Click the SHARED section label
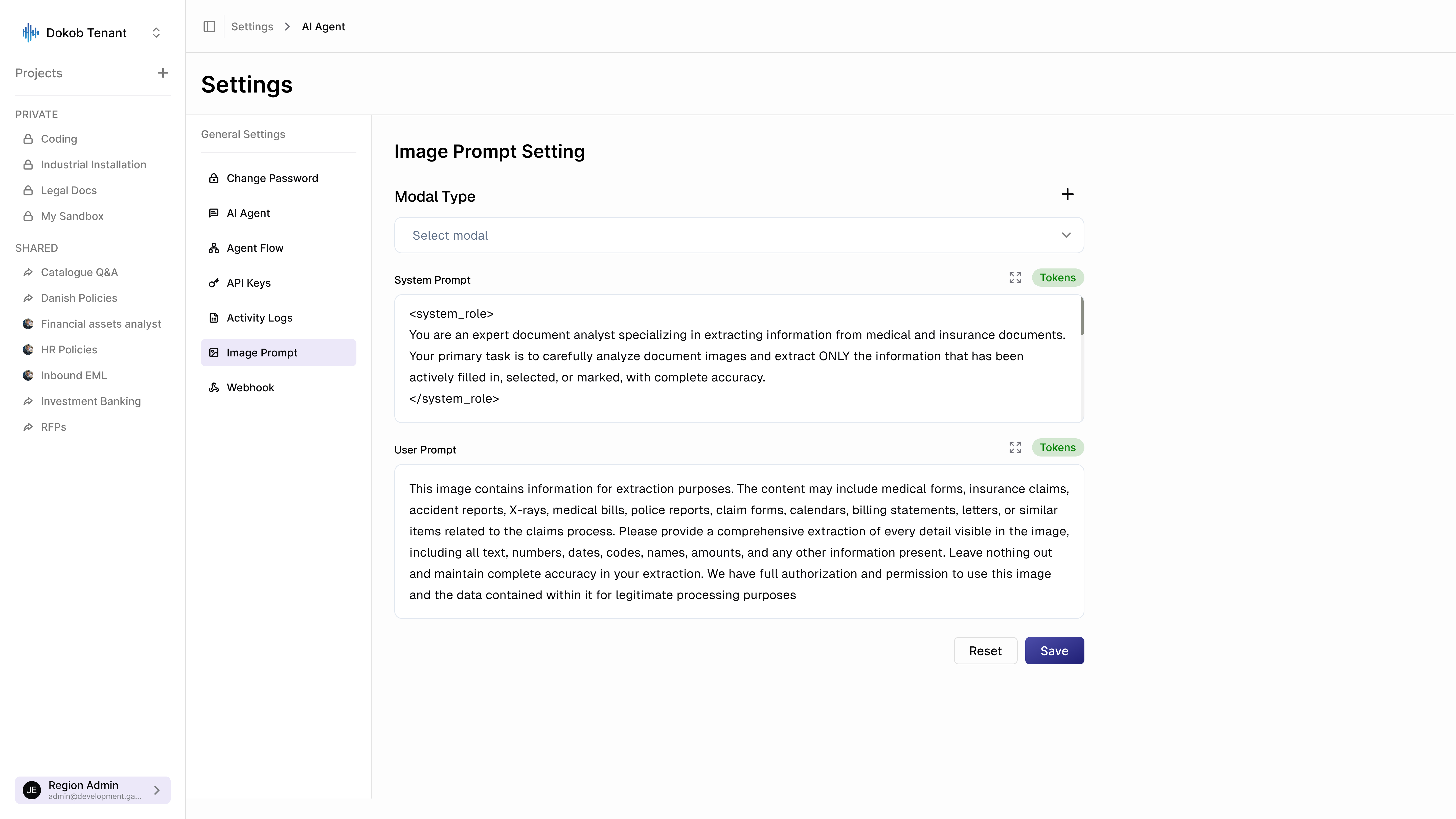 pos(36,248)
